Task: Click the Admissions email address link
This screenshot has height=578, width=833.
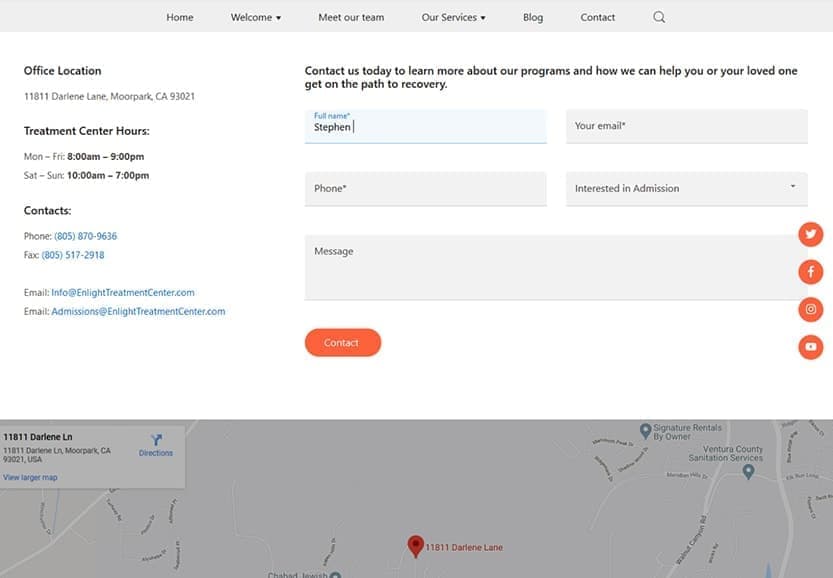Action: (x=138, y=311)
